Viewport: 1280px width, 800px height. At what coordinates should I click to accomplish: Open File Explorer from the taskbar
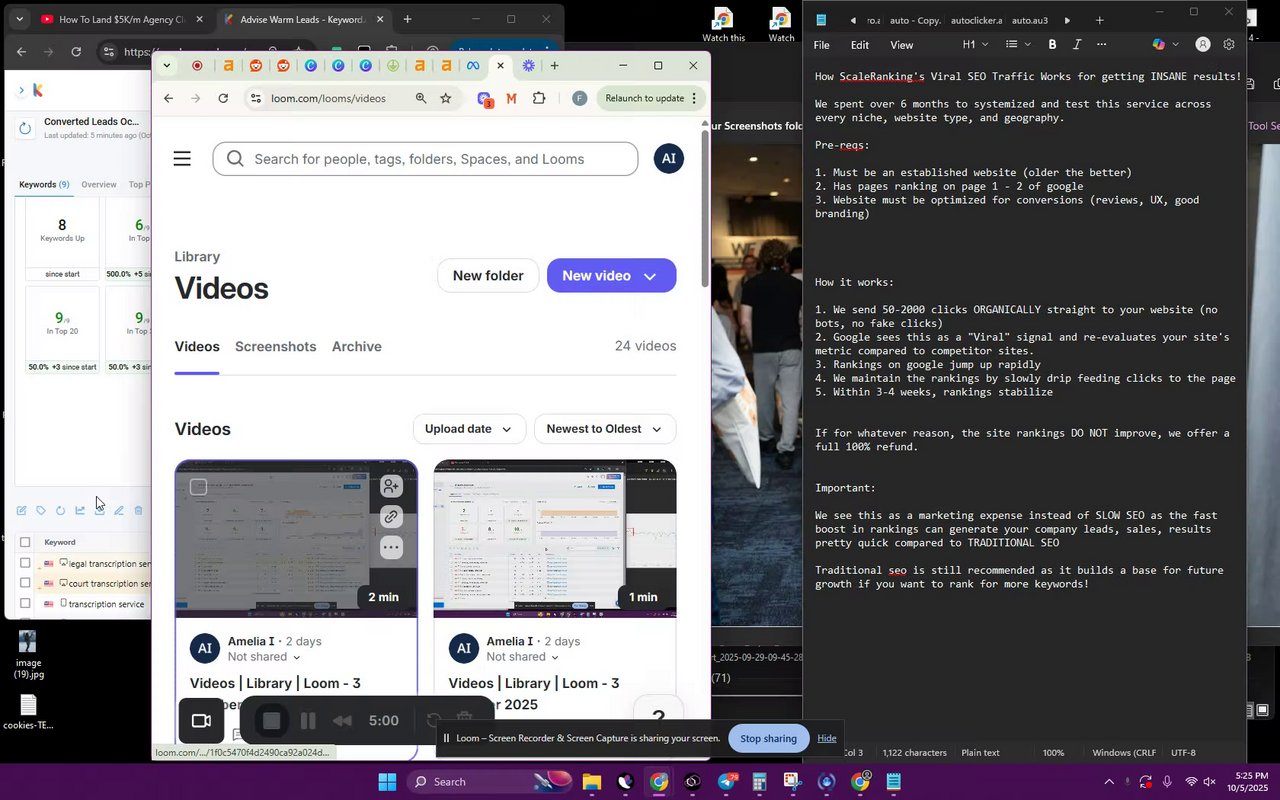(x=591, y=782)
